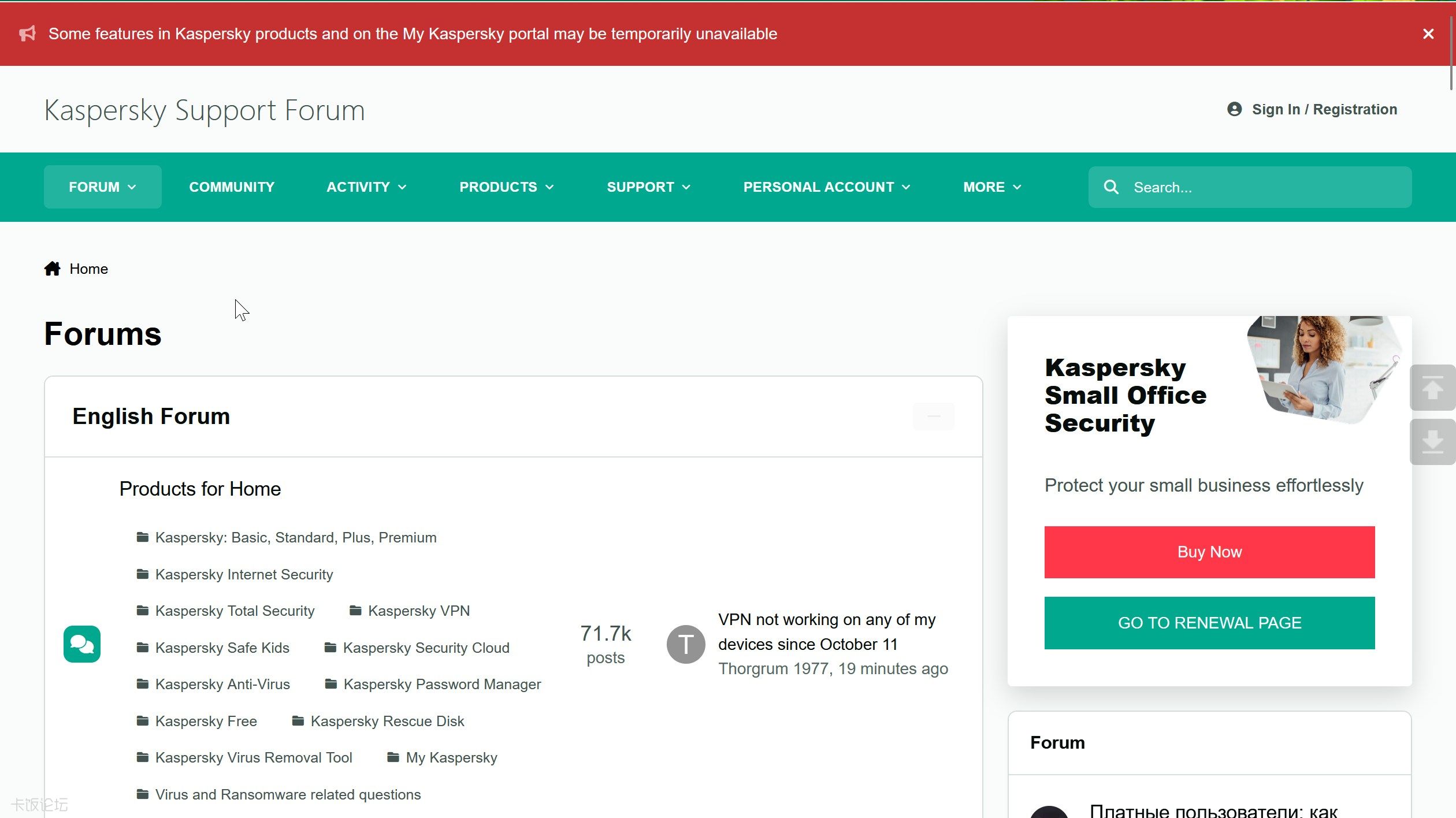Click the folder icon beside Kaspersky Safe Kids
Image resolution: width=1456 pixels, height=818 pixels.
coord(142,648)
